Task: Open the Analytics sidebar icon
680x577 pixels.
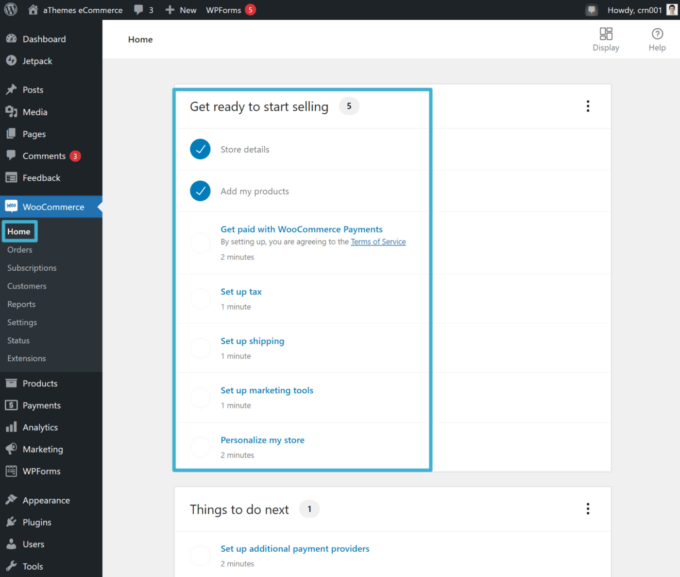Action: [11, 427]
